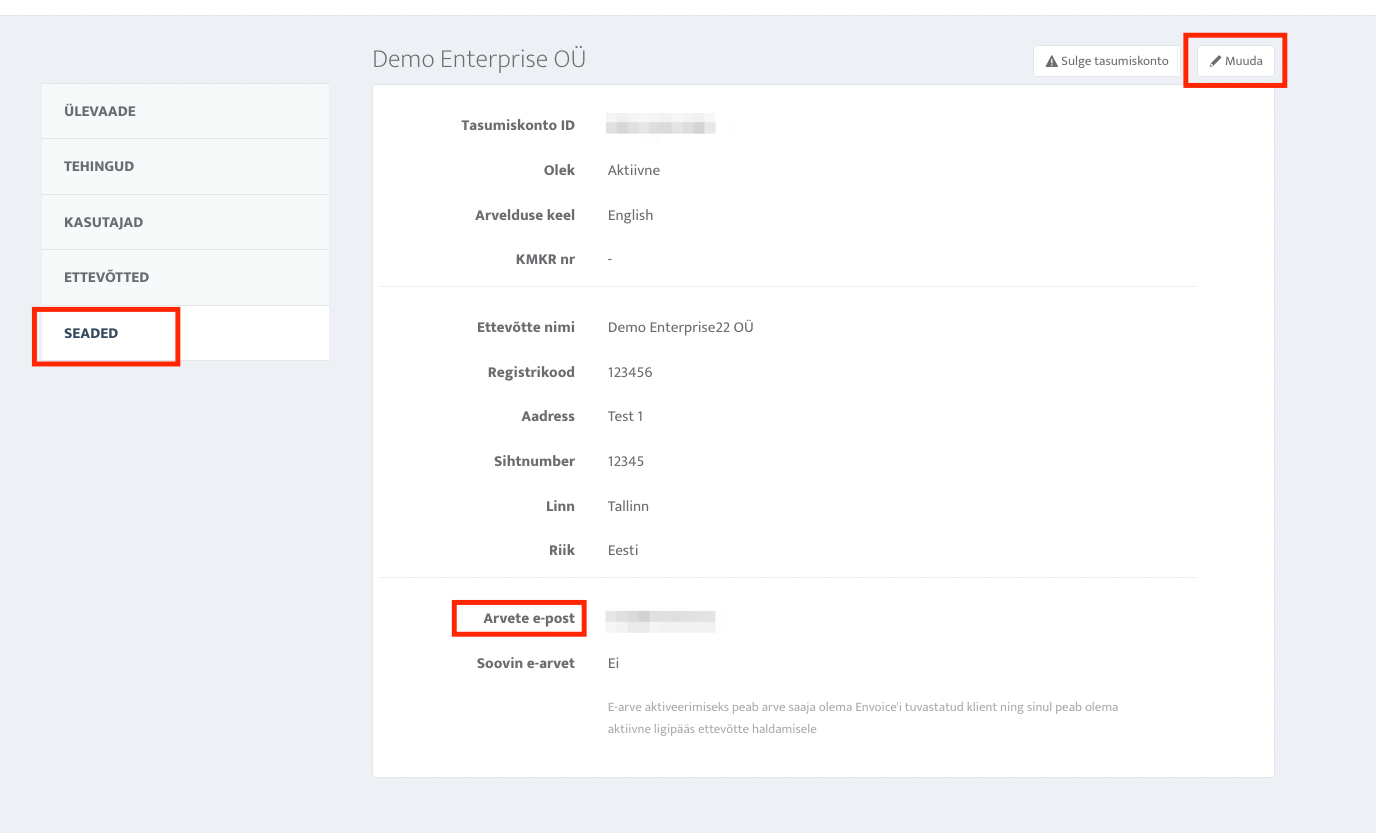Switch to the TEHINGUD tab

coord(99,166)
